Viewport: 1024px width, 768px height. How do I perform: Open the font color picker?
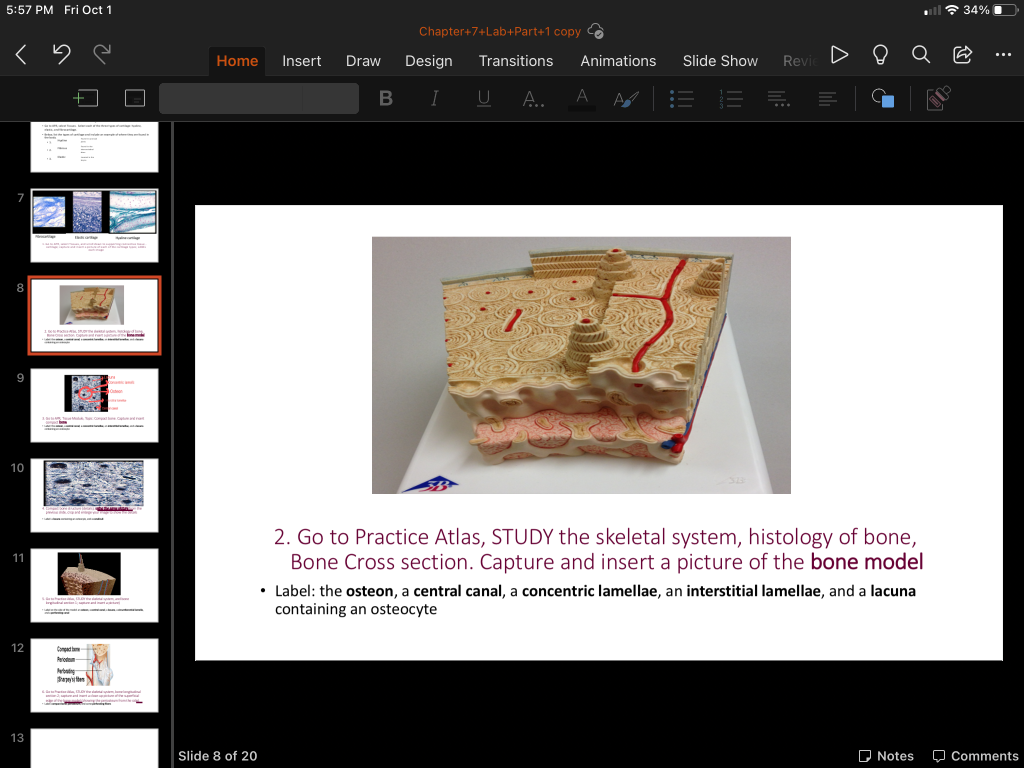pos(581,98)
